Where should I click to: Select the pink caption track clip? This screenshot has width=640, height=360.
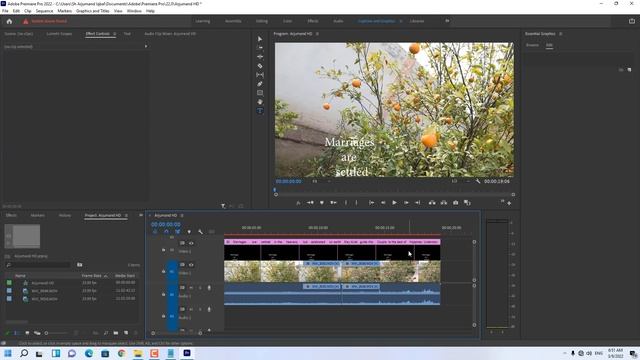click(332, 242)
